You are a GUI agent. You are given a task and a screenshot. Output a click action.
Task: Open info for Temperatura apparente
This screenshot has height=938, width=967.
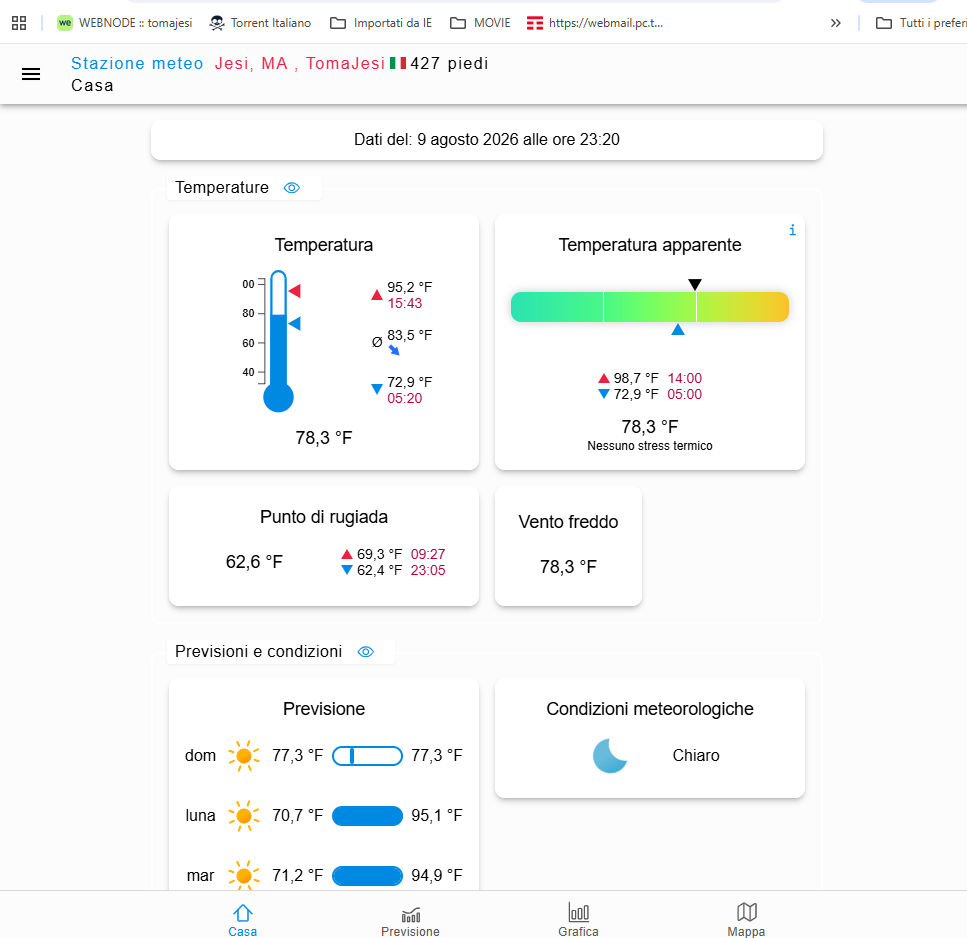(792, 230)
